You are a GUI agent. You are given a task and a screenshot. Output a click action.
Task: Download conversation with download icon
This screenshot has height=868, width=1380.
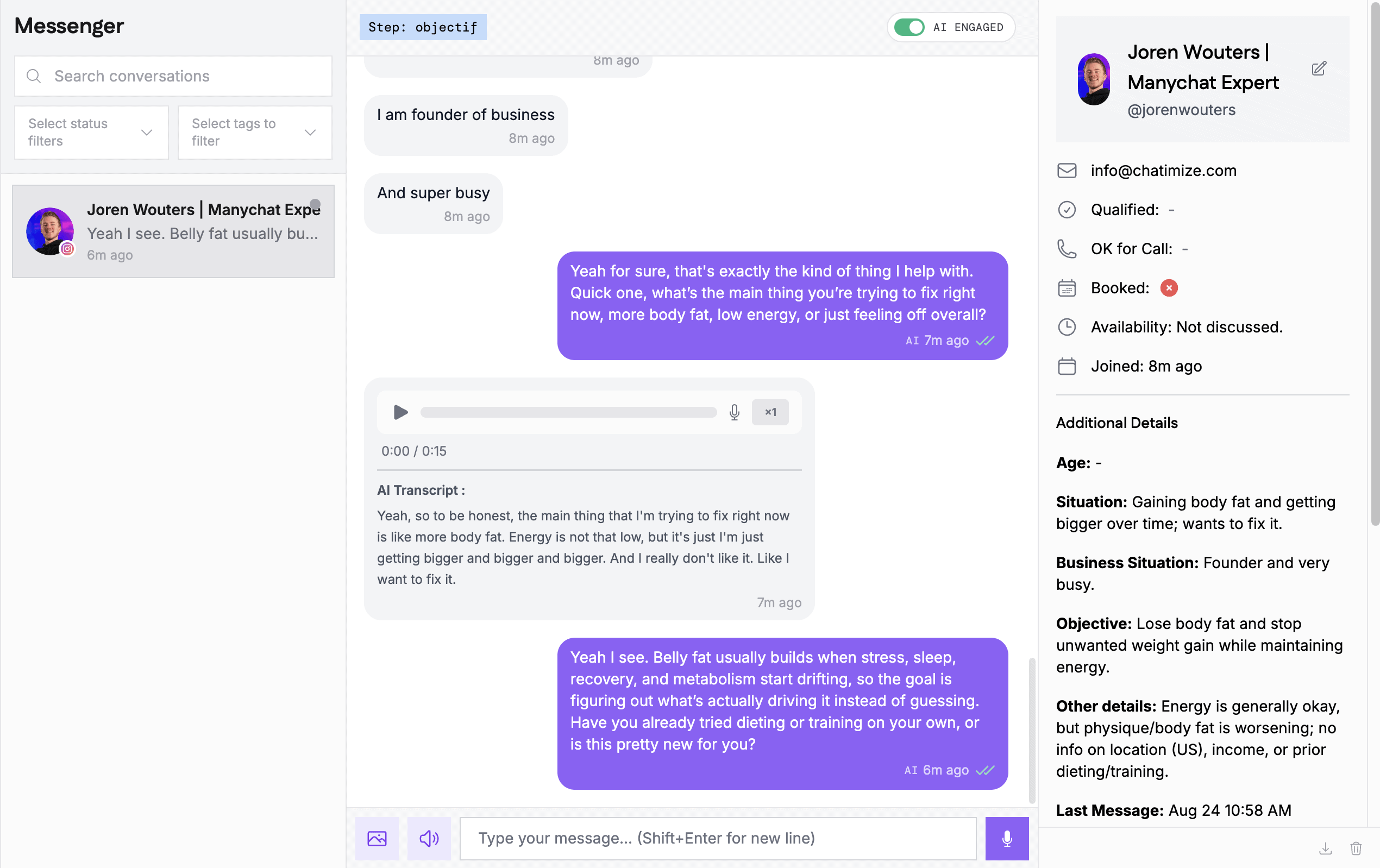pyautogui.click(x=1326, y=848)
